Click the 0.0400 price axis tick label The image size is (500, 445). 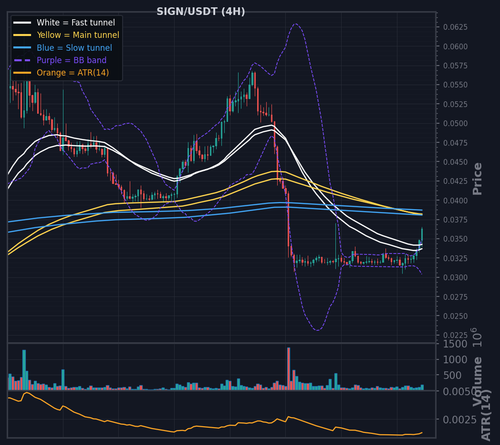pos(455,200)
